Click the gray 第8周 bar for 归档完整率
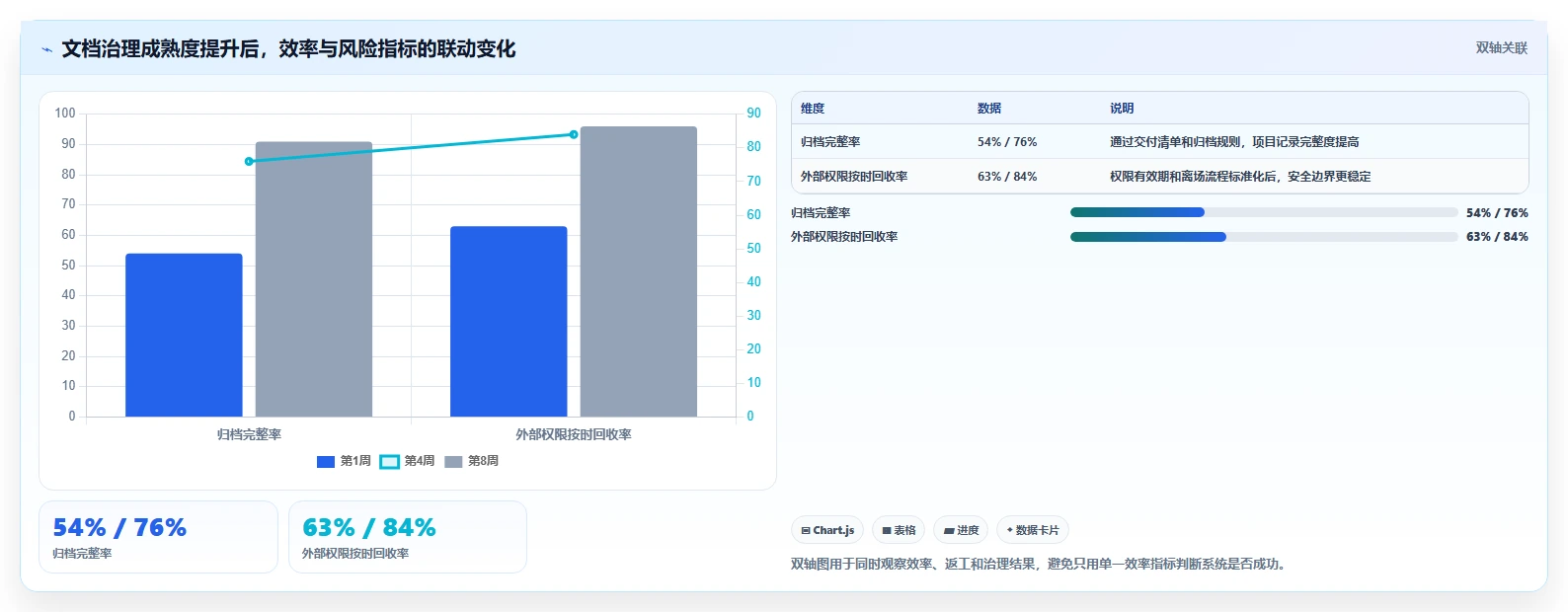Screen dimensions: 1568x612 (x=314, y=279)
